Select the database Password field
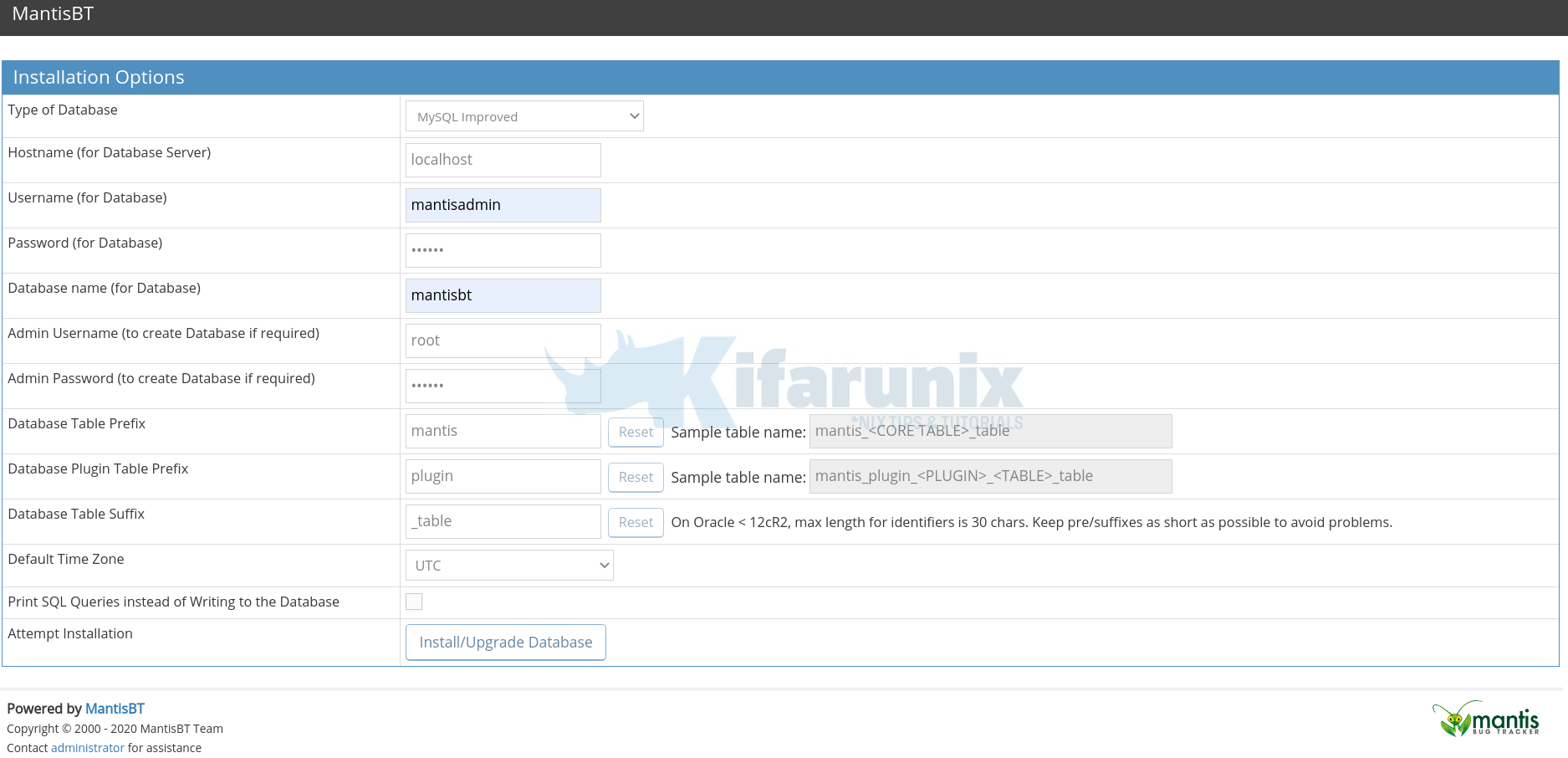This screenshot has width=1568, height=758. [503, 250]
